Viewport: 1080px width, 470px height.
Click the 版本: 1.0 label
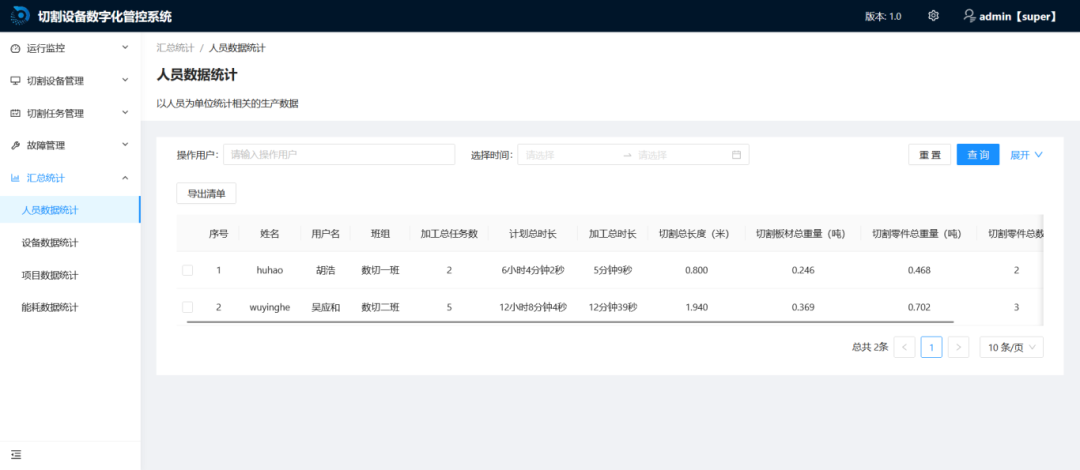click(x=883, y=16)
